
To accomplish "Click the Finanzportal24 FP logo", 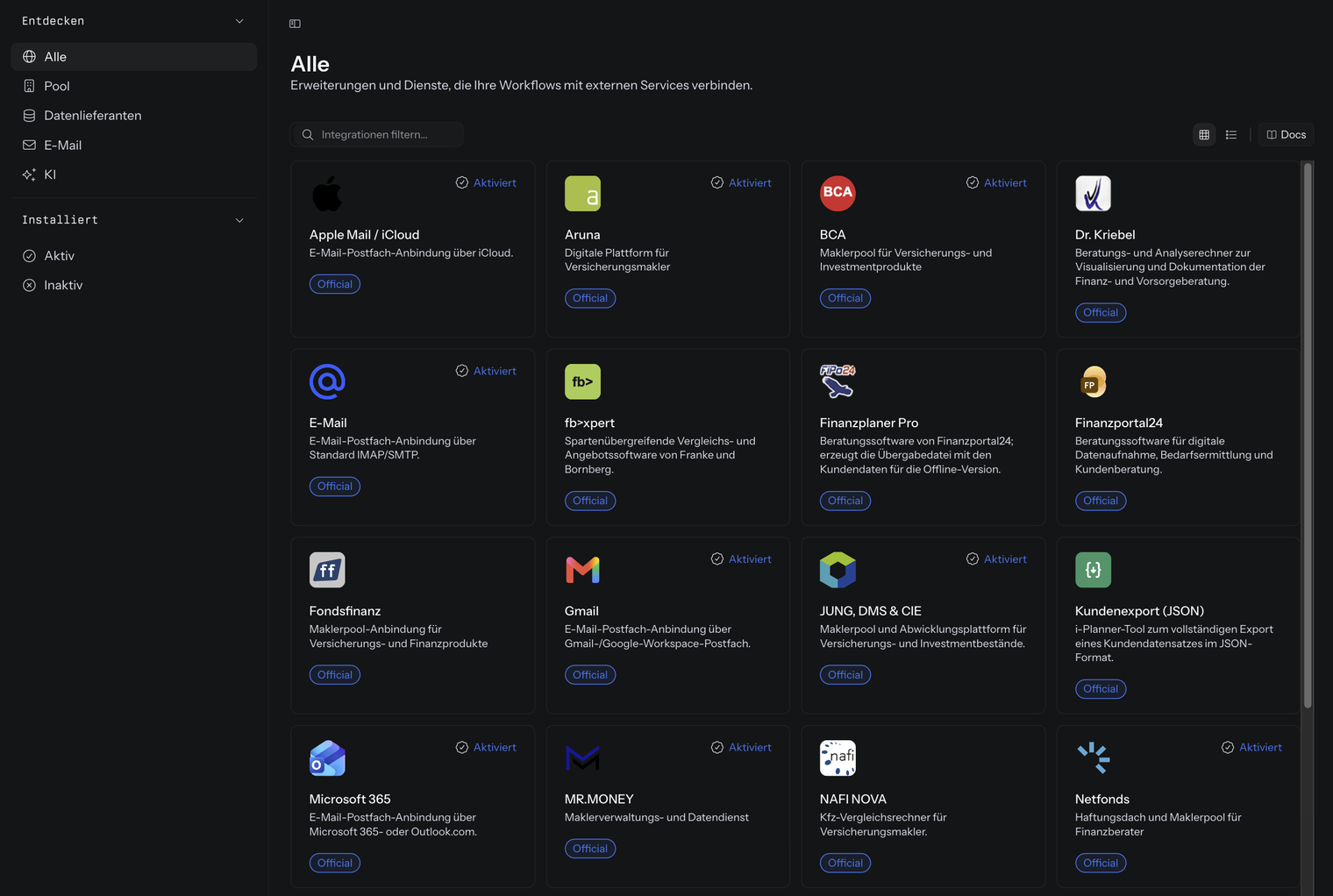I will pyautogui.click(x=1093, y=381).
